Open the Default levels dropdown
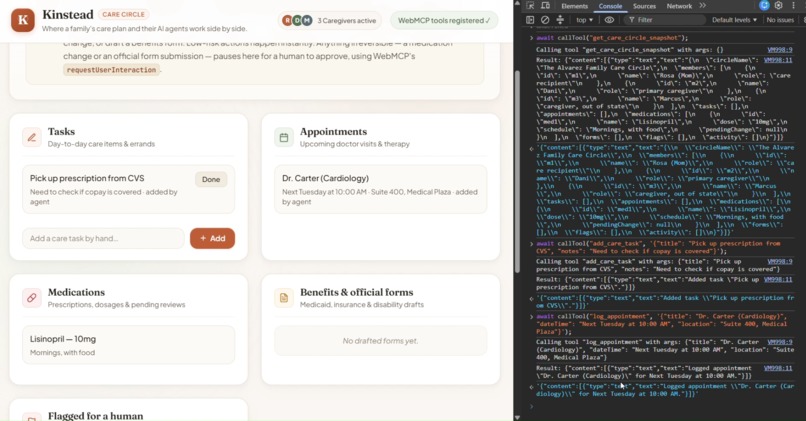 point(734,20)
